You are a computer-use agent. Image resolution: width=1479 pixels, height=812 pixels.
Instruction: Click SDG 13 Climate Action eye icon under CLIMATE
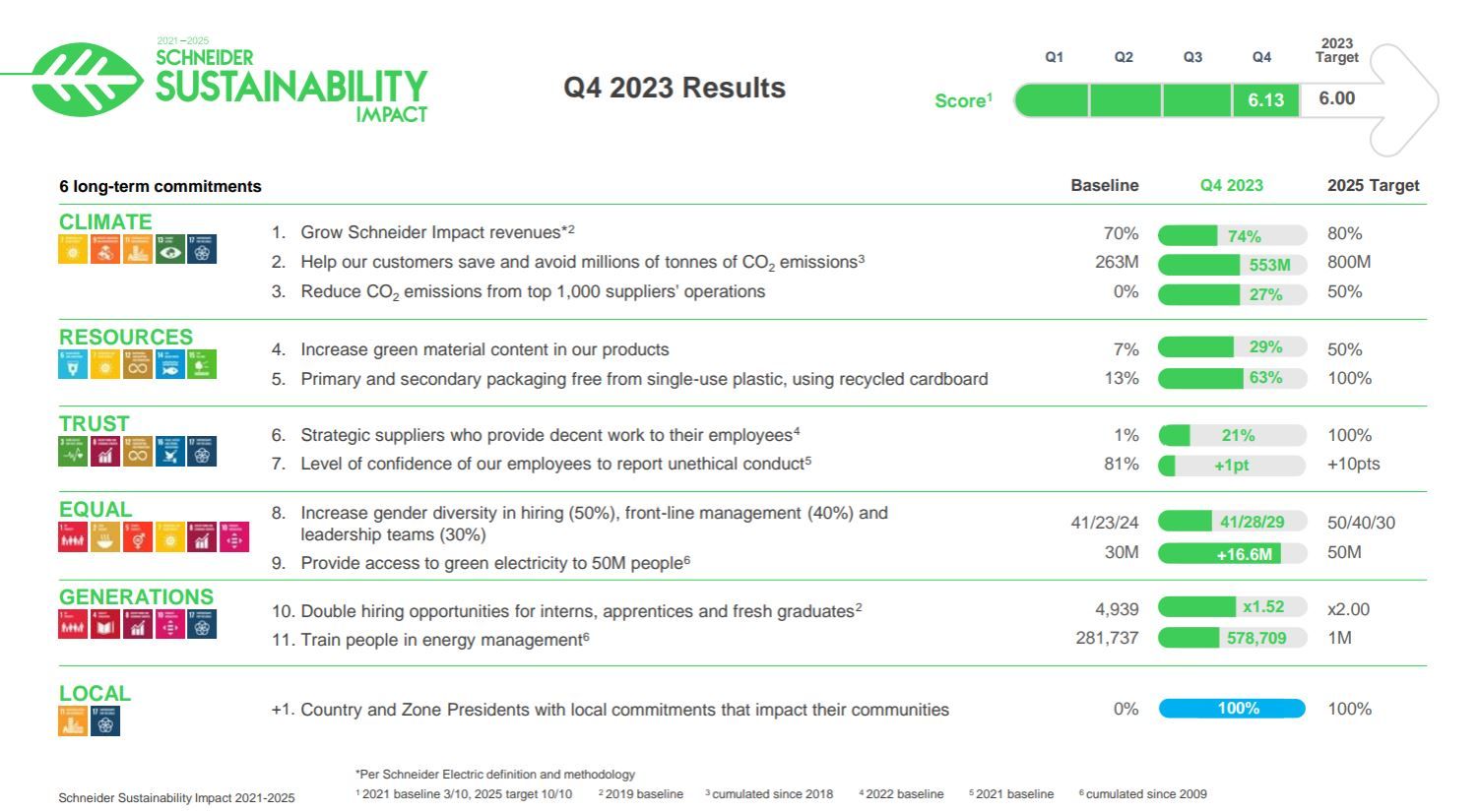click(170, 249)
